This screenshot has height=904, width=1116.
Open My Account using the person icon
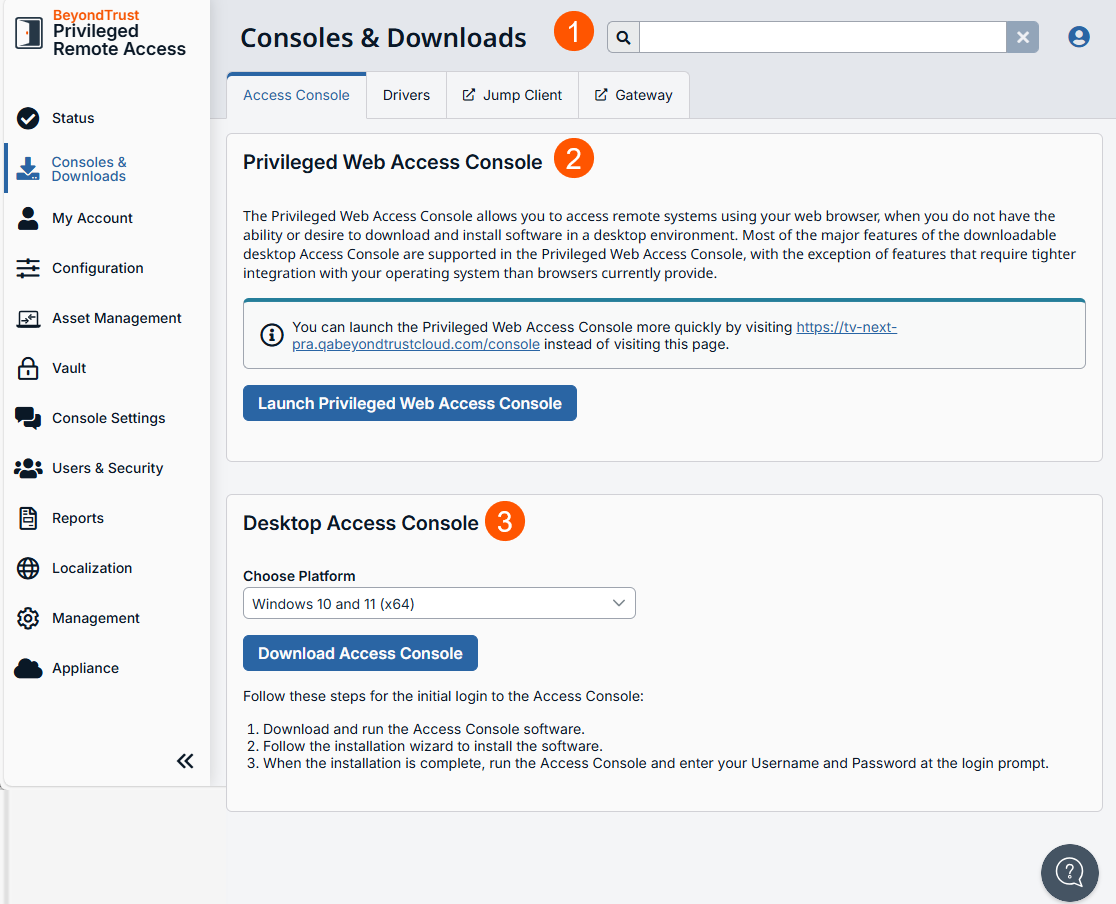click(28, 218)
